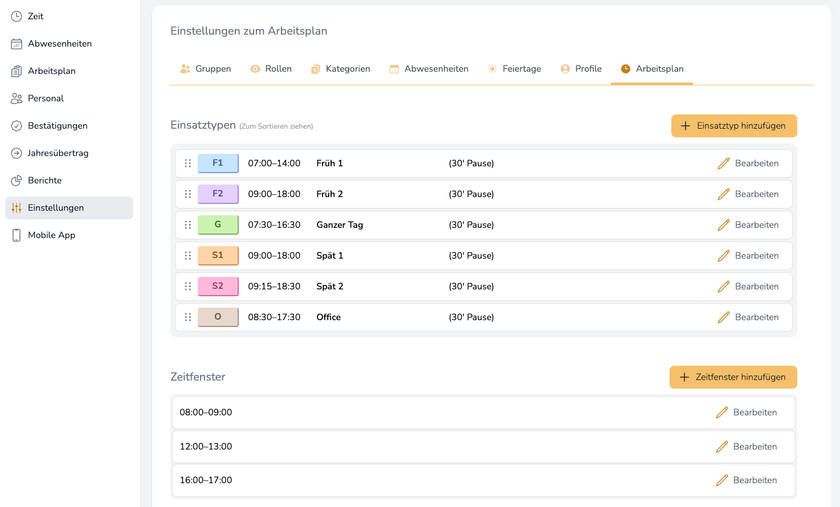The image size is (840, 507).
Task: Add a new Zeitfenster
Action: (x=733, y=377)
